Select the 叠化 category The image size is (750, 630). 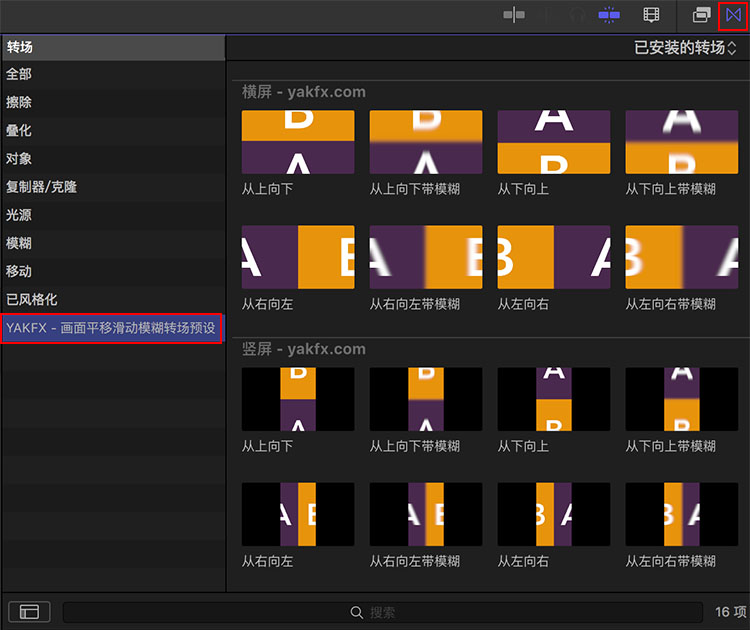pyautogui.click(x=113, y=131)
